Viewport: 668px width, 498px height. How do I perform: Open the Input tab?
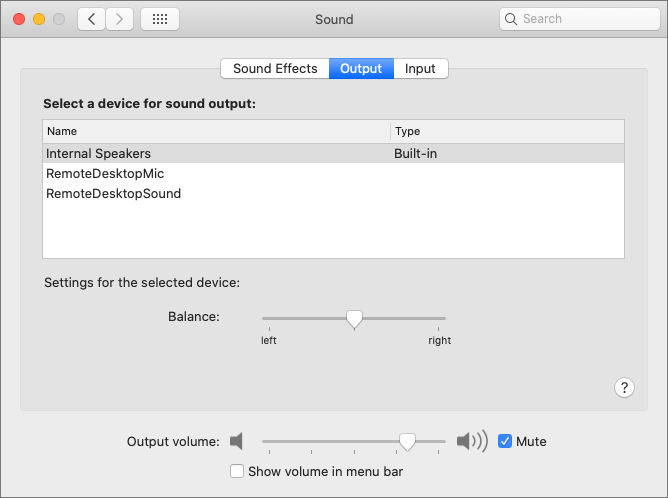click(420, 69)
